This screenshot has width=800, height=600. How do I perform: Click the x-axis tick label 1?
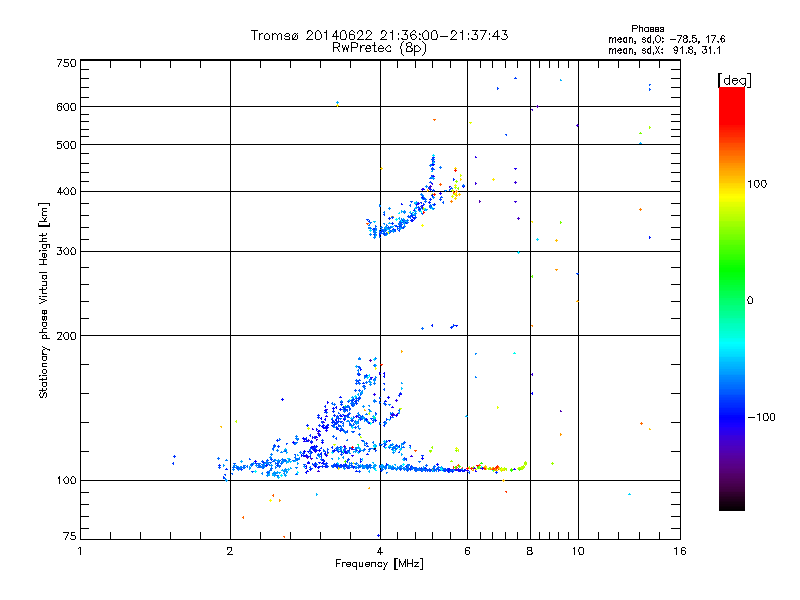point(80,551)
